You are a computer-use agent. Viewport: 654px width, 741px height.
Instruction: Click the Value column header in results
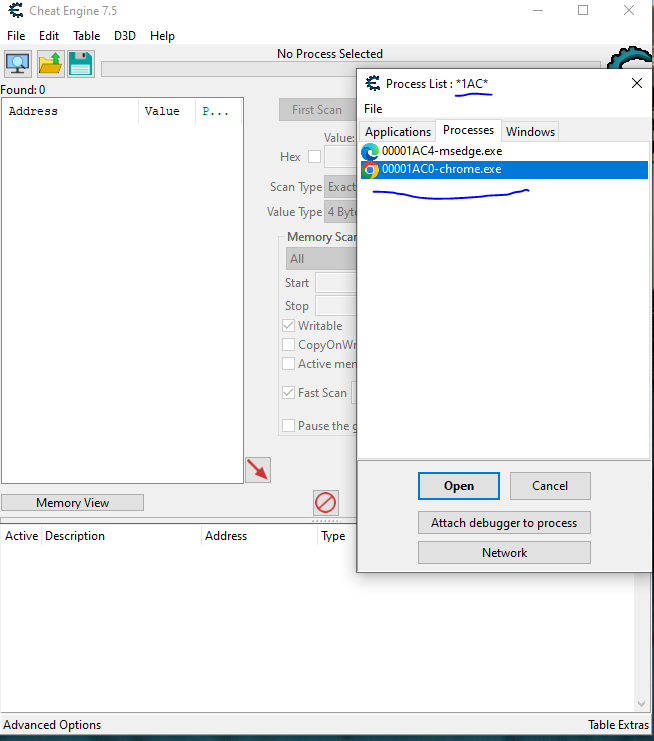[x=167, y=111]
